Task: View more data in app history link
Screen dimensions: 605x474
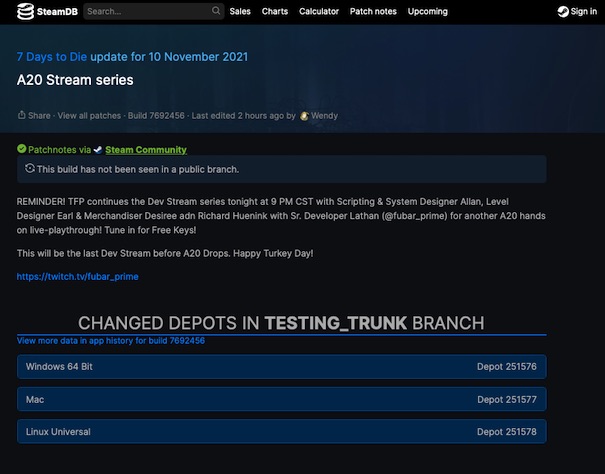Action: coord(110,341)
